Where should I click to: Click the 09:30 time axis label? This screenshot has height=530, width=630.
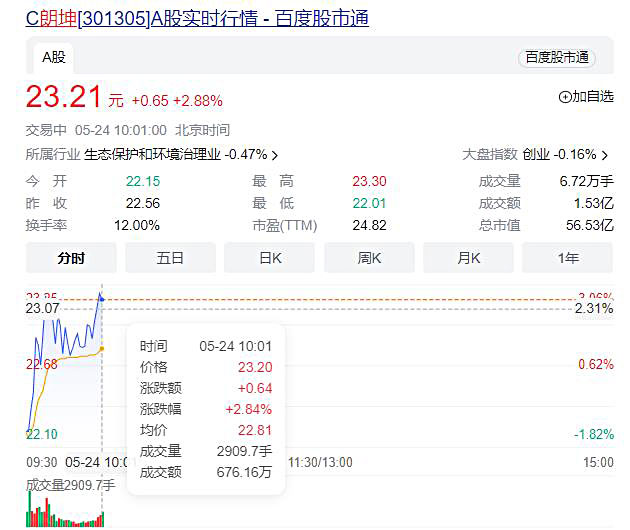[x=42, y=462]
